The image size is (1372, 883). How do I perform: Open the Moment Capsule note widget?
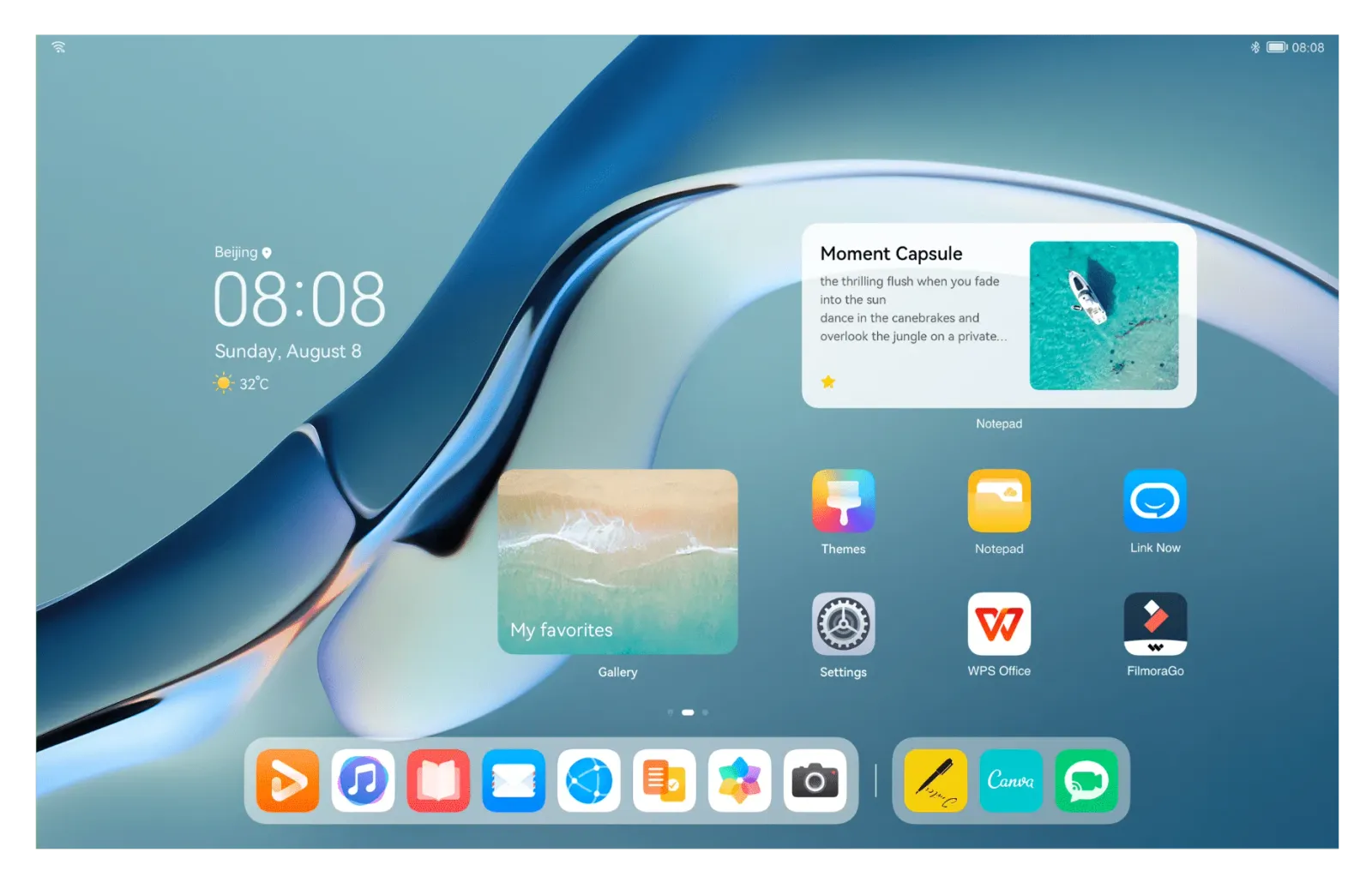click(x=999, y=315)
